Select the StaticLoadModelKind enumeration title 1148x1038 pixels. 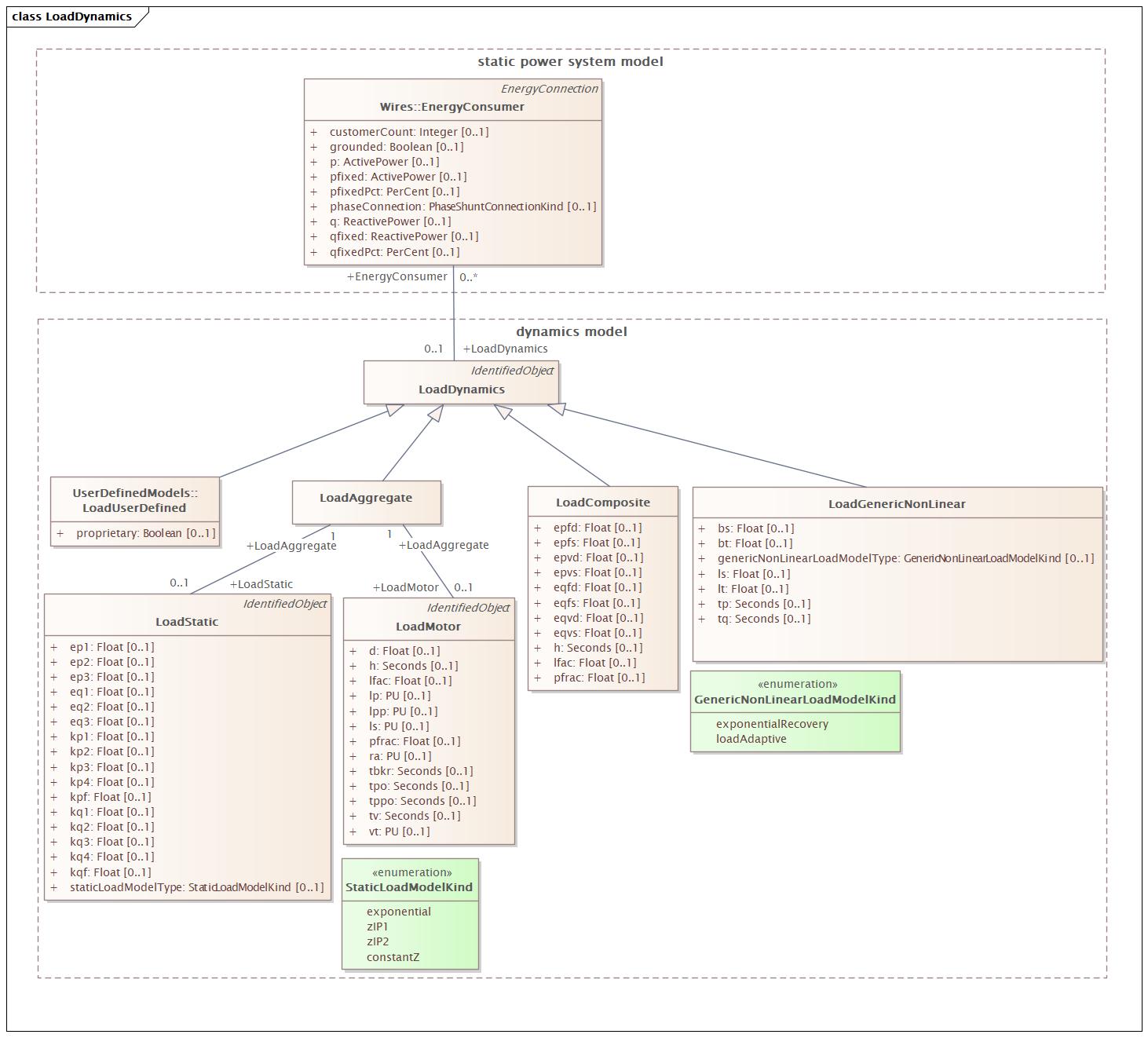tap(409, 887)
